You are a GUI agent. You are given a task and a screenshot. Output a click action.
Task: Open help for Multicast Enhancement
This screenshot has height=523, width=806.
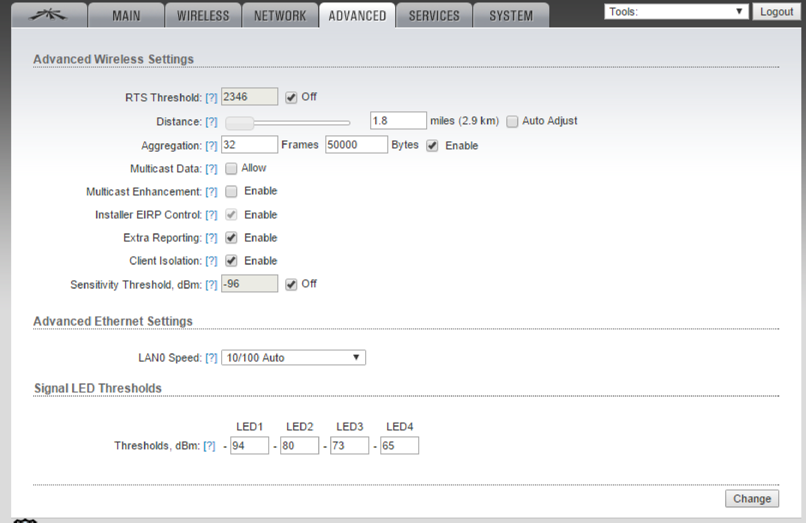[211, 192]
